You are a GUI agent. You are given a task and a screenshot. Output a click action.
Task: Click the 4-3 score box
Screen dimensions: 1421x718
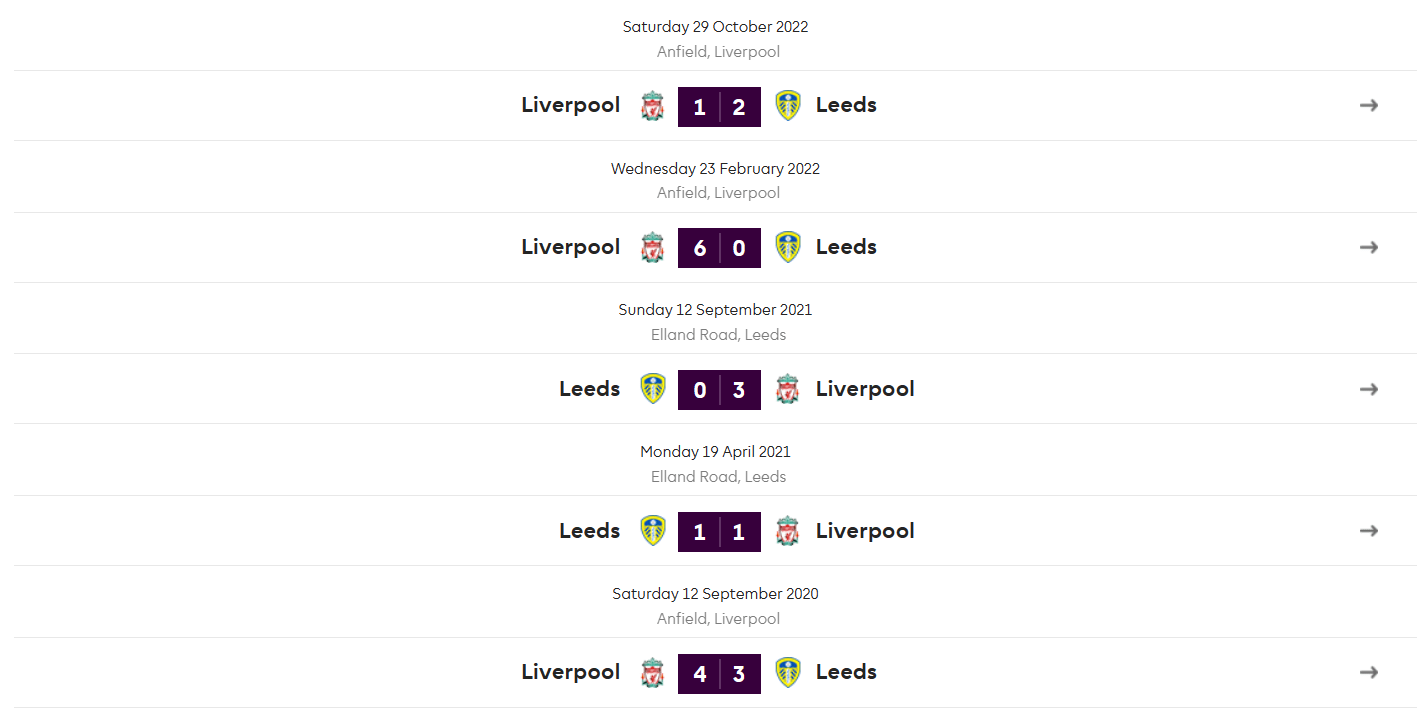click(x=719, y=674)
